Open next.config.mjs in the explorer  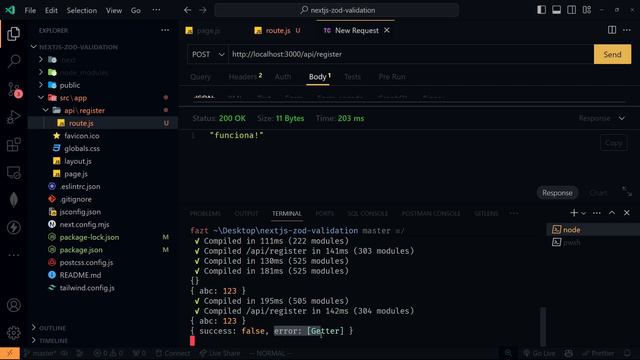(x=84, y=224)
